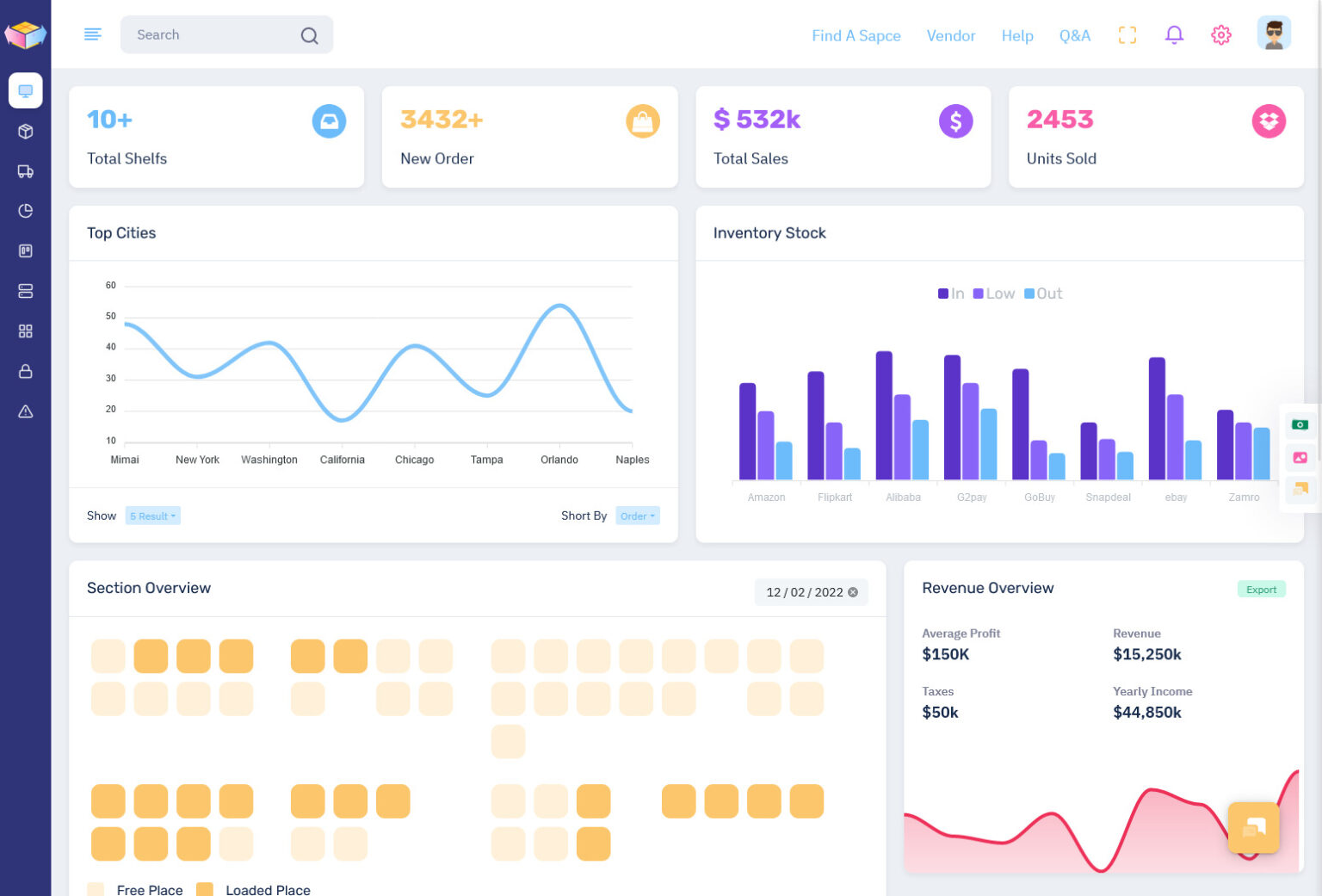Open the Vendor menu
This screenshot has width=1322, height=896.
[x=951, y=35]
